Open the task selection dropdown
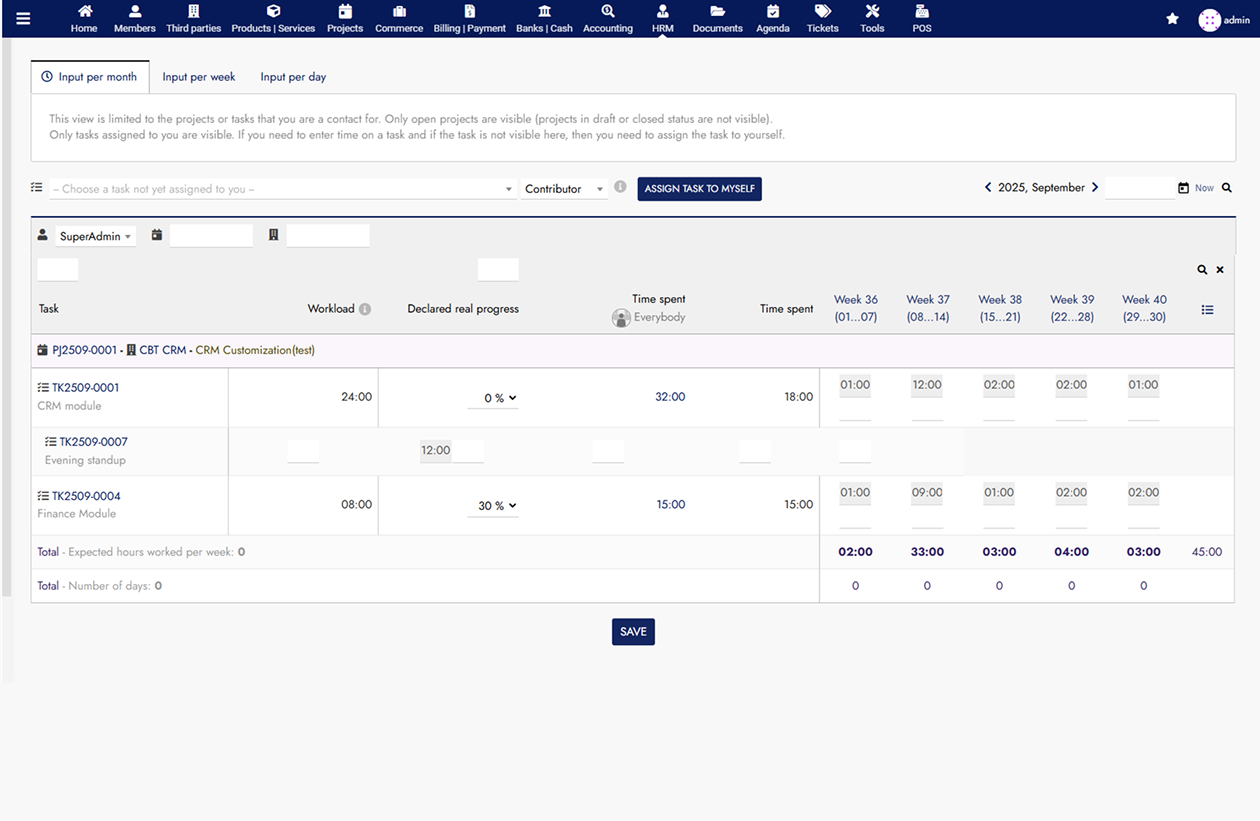The width and height of the screenshot is (1260, 821). [283, 189]
